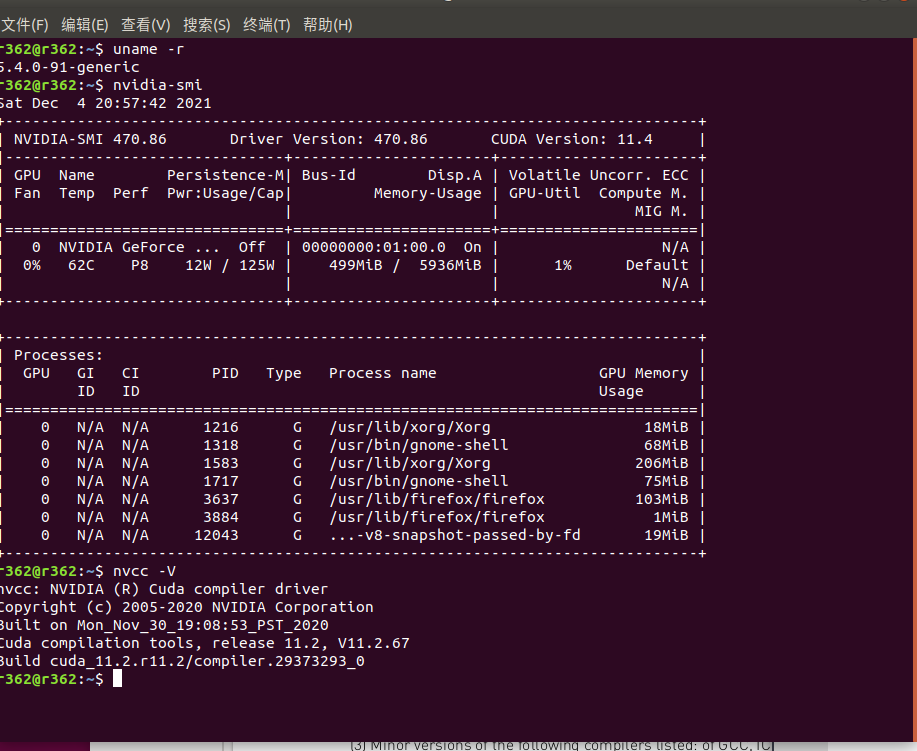The image size is (917, 751).
Task: Click the release version V11.2.67 text
Action: point(374,643)
